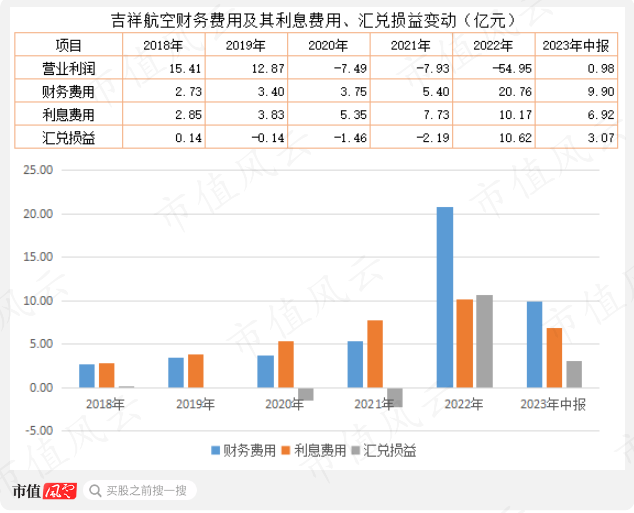
Task: Click the gray negative 2020年 汇兑损益 bar
Action: coord(306,394)
